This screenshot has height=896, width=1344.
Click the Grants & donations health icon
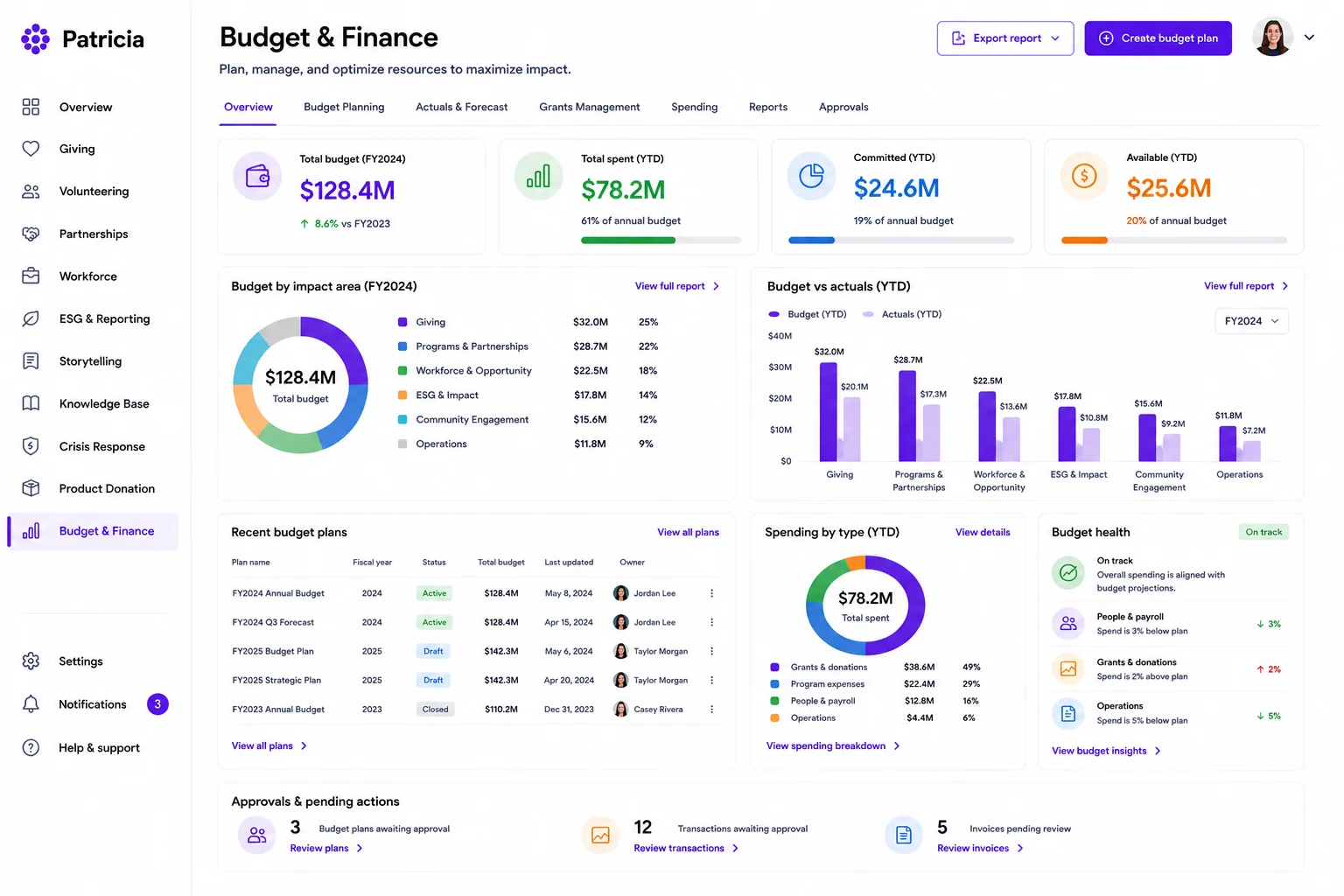point(1068,668)
